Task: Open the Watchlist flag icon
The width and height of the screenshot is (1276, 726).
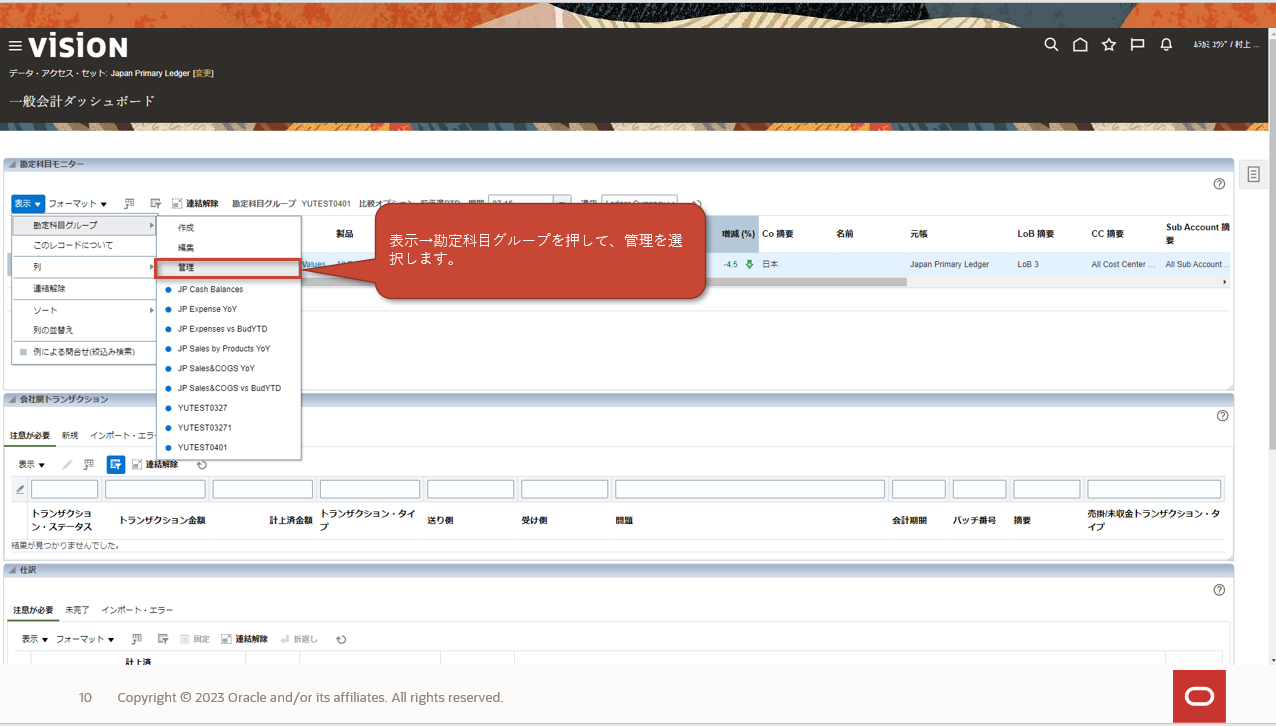Action: point(1137,45)
